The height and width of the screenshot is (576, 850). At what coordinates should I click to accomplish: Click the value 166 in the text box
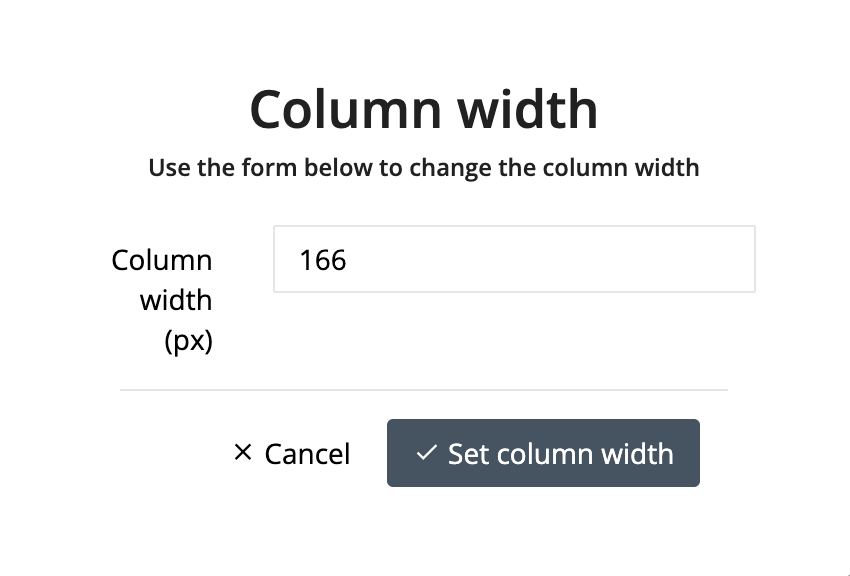(322, 261)
